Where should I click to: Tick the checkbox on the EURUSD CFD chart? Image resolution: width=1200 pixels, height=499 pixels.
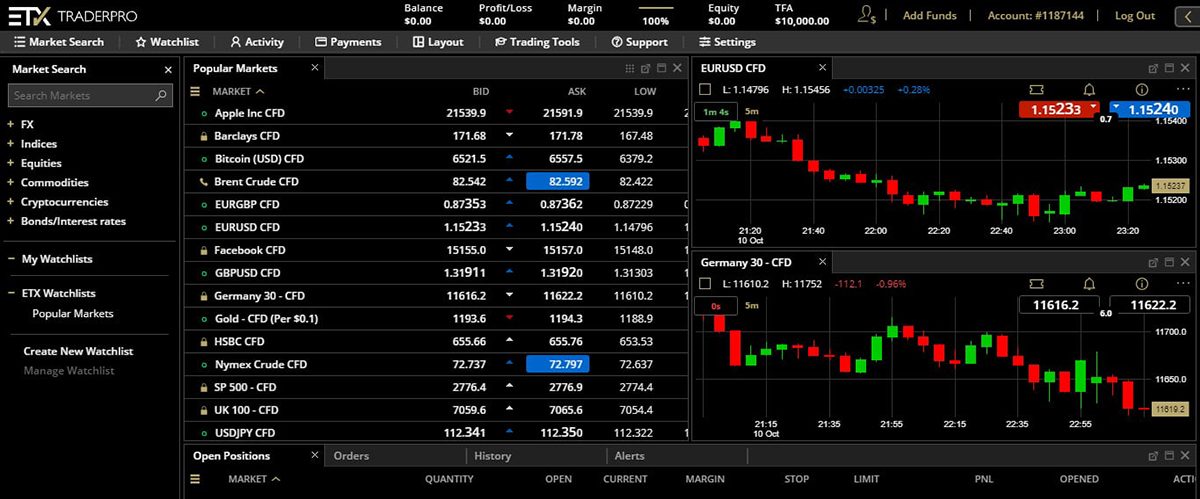tap(706, 90)
